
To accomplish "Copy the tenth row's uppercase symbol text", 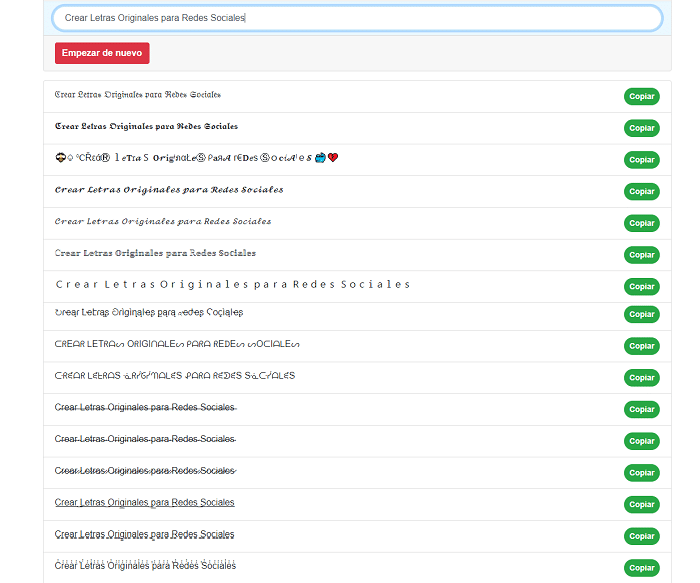I will coord(641,377).
